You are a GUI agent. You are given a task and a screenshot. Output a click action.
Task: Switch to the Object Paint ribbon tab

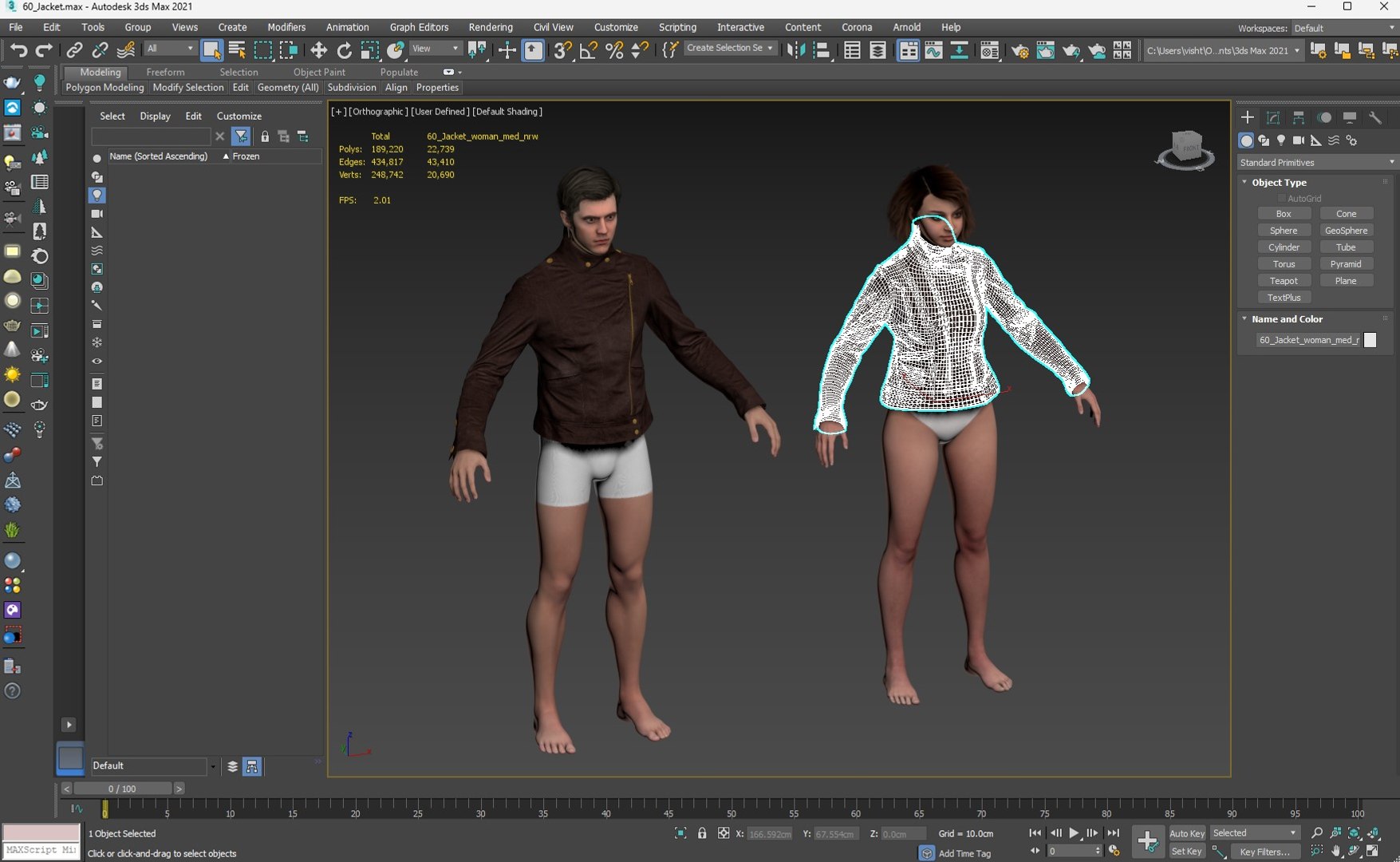(319, 72)
